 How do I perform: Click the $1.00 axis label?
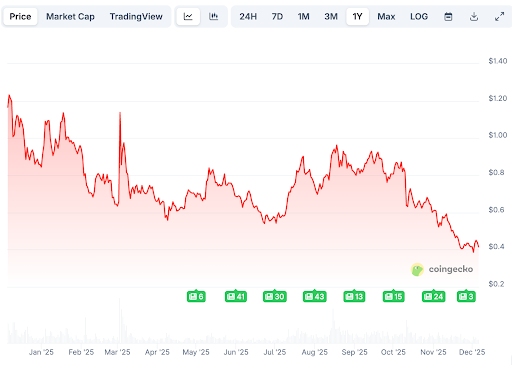pos(498,135)
